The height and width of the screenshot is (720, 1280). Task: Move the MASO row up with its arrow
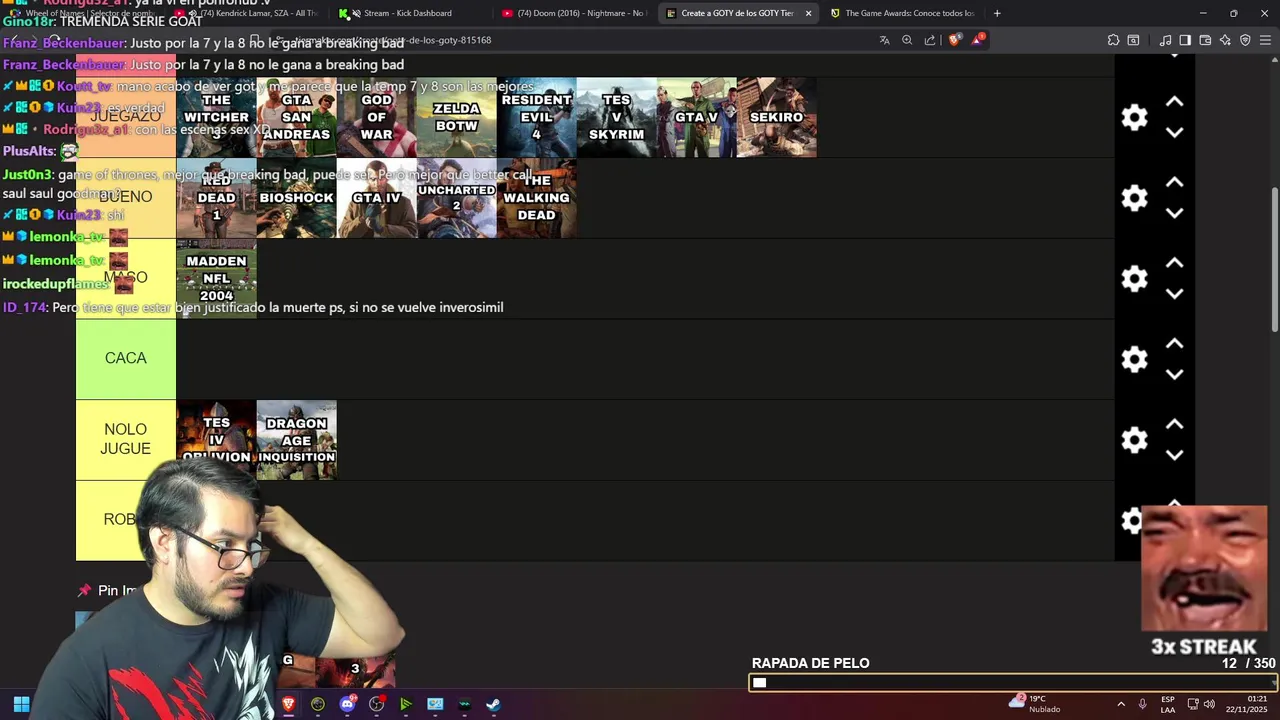(1175, 263)
